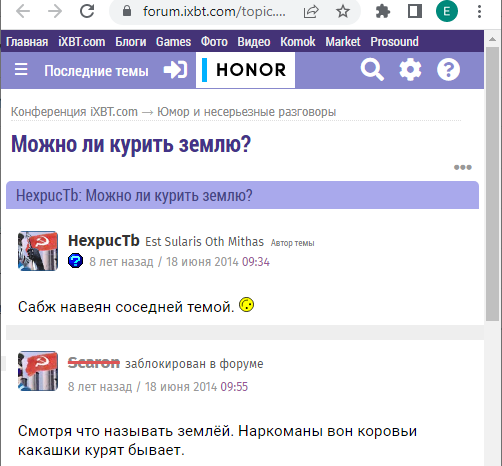Click the blue question icon under НехрисТb
Screen dimensions: 502x466
click(76, 261)
